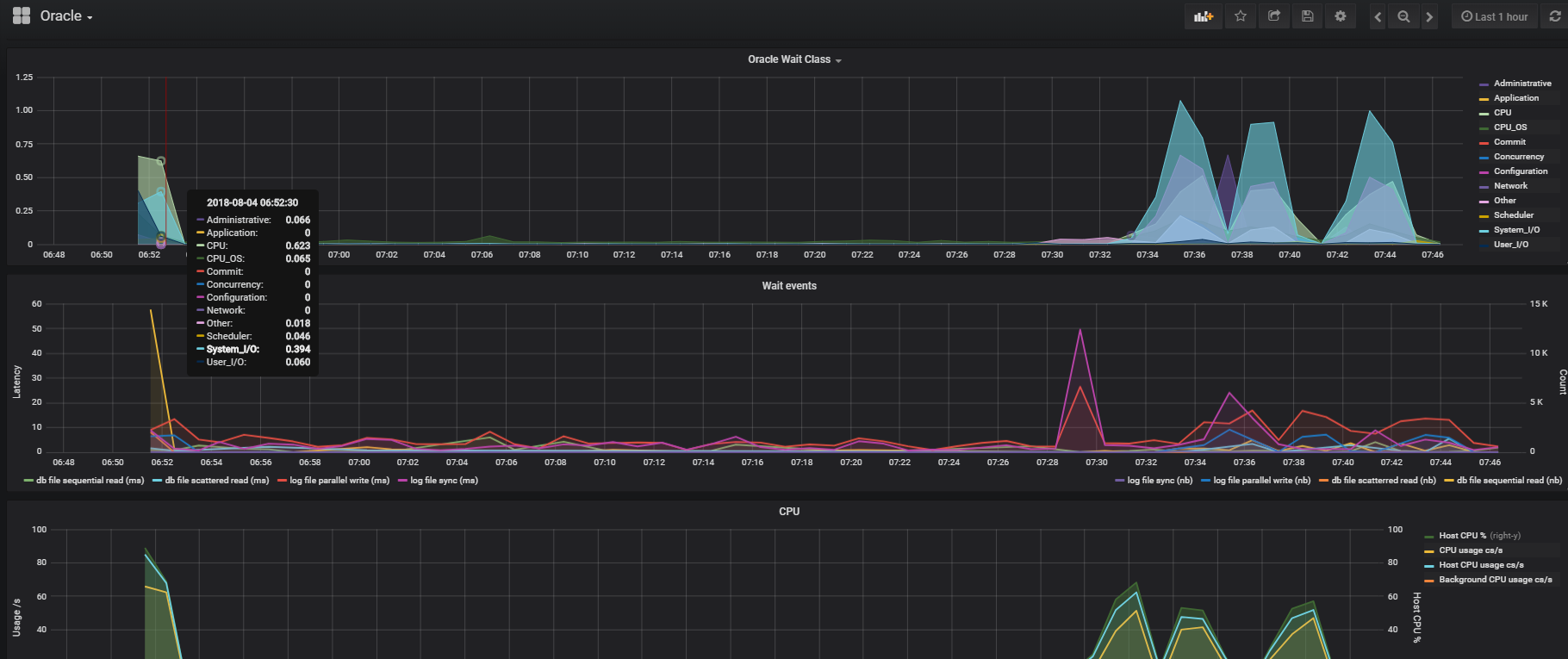
Task: Toggle CPU usage cs/s legend entry
Action: point(1471,550)
